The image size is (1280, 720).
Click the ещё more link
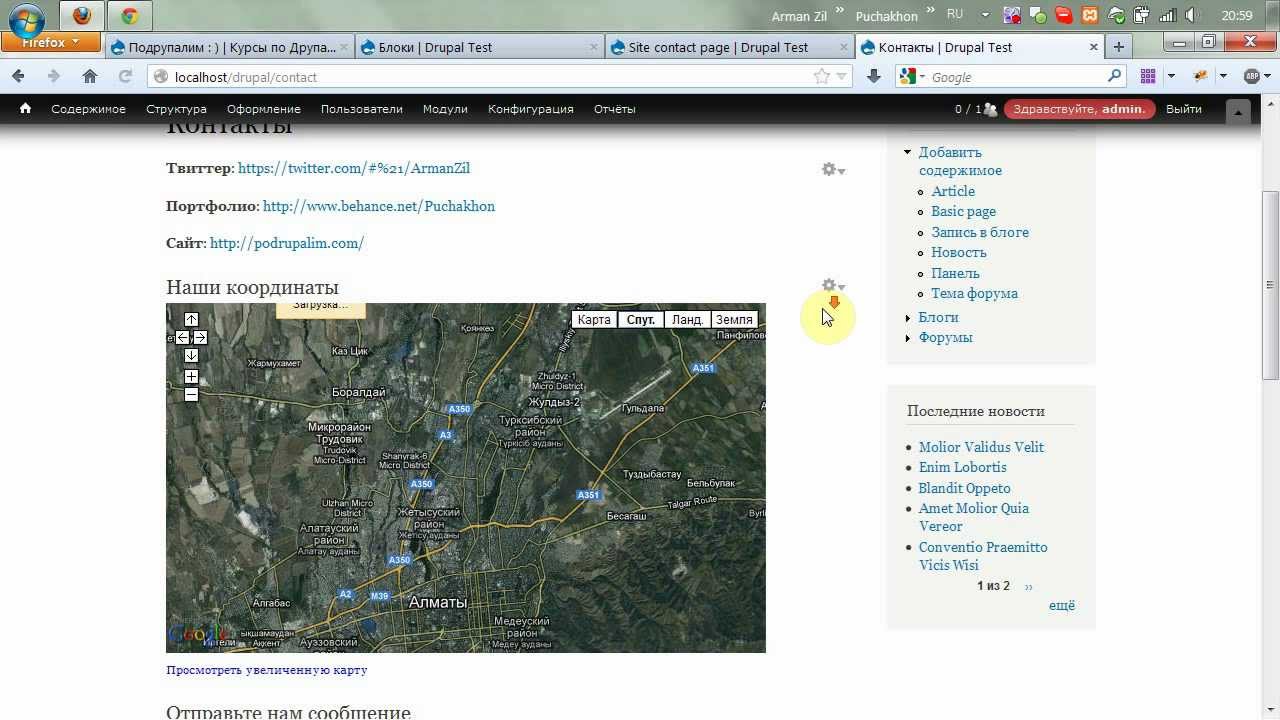pos(1062,605)
